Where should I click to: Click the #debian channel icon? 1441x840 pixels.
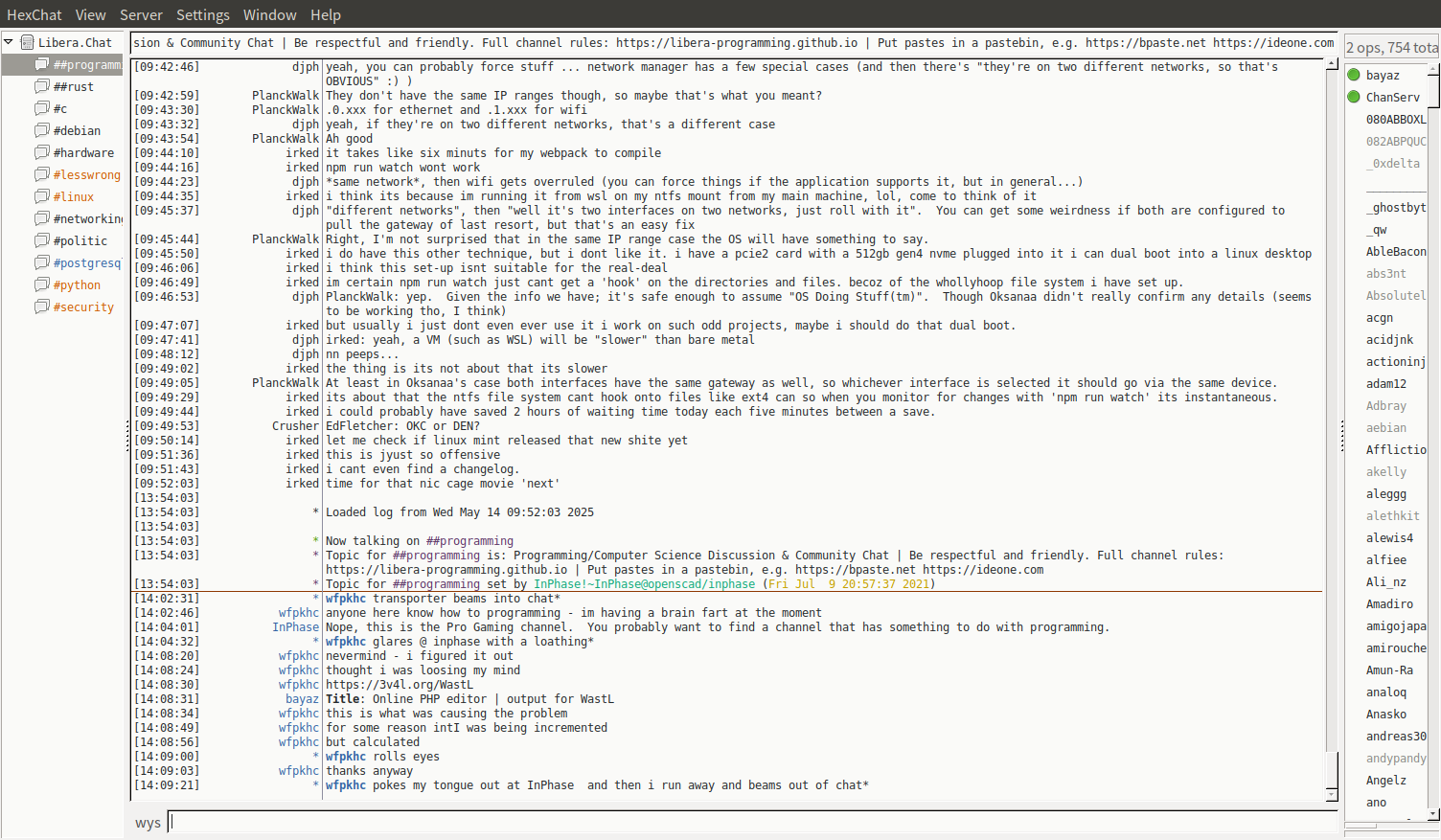point(41,130)
